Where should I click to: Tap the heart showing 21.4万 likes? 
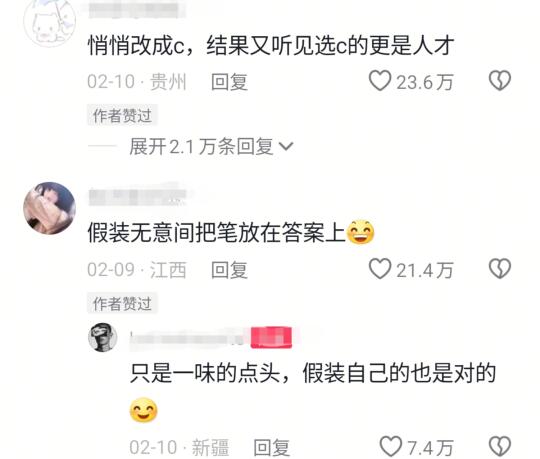click(x=380, y=269)
